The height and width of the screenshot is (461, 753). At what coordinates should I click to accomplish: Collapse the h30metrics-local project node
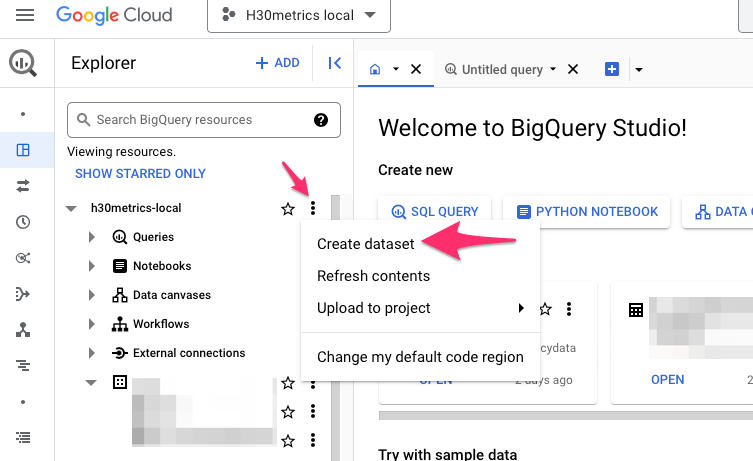(70, 208)
